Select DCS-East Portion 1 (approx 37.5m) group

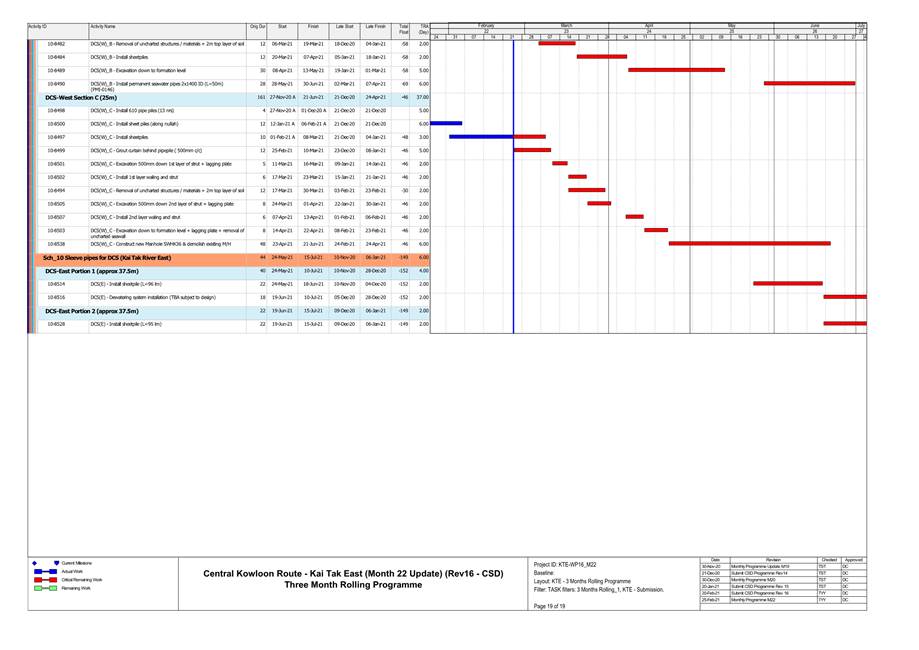tap(92, 270)
